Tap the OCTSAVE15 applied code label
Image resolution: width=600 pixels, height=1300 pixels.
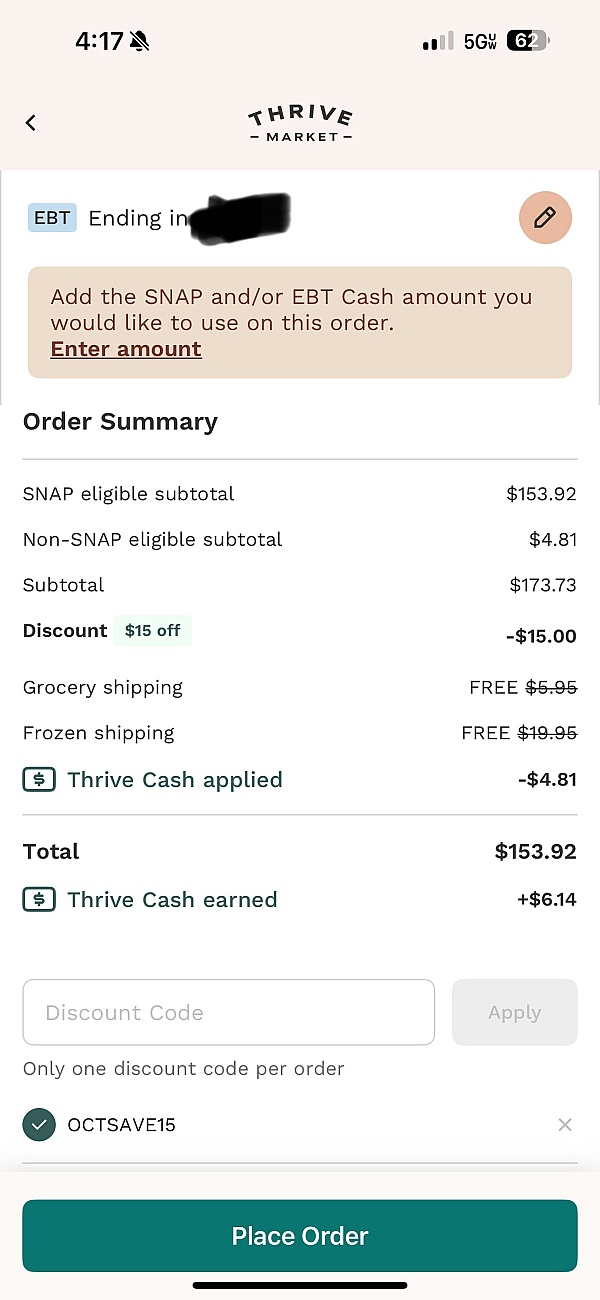pos(121,1125)
